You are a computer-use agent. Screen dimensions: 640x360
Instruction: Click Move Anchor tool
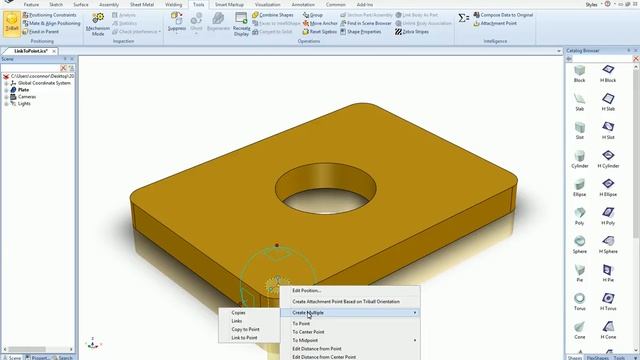coord(320,23)
